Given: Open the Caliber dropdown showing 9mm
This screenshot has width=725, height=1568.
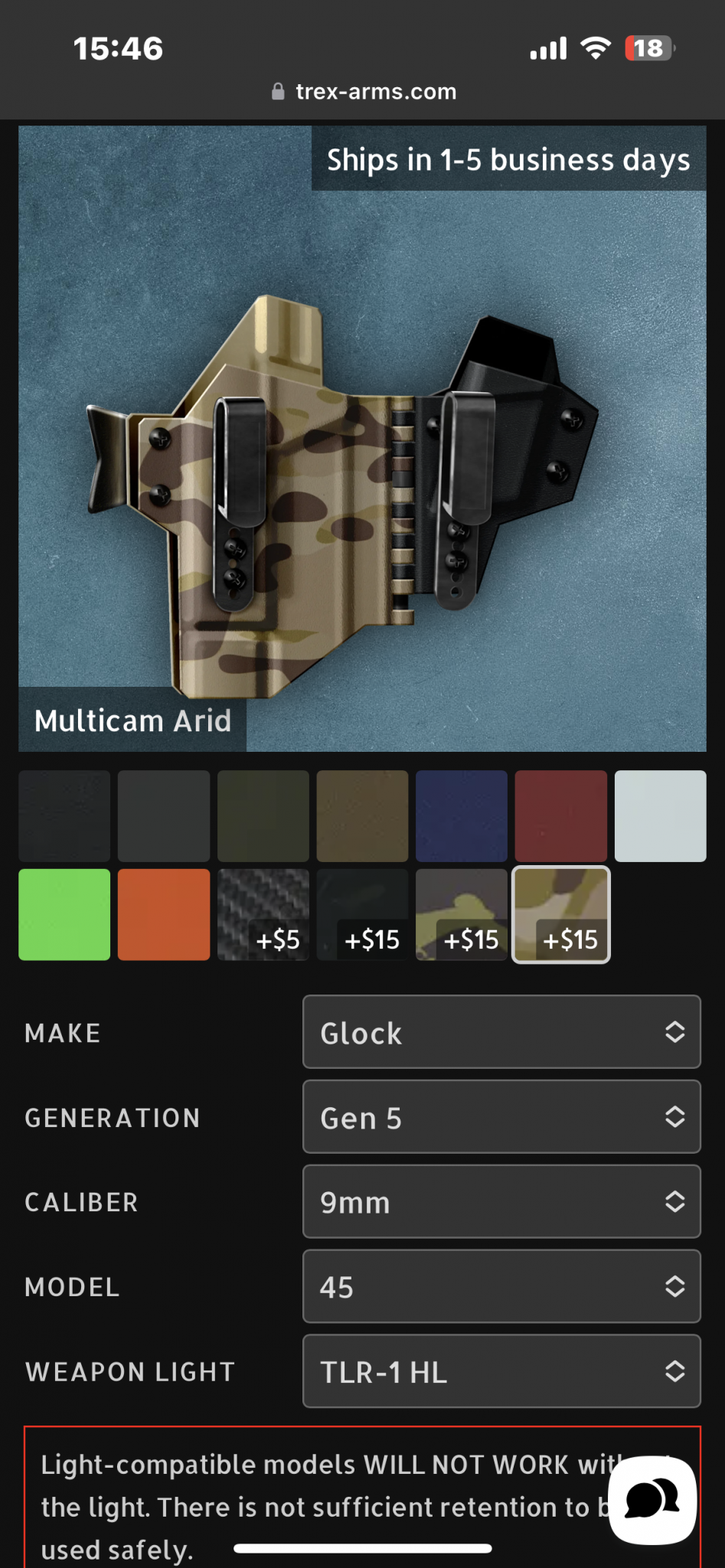Looking at the screenshot, I should [501, 1202].
